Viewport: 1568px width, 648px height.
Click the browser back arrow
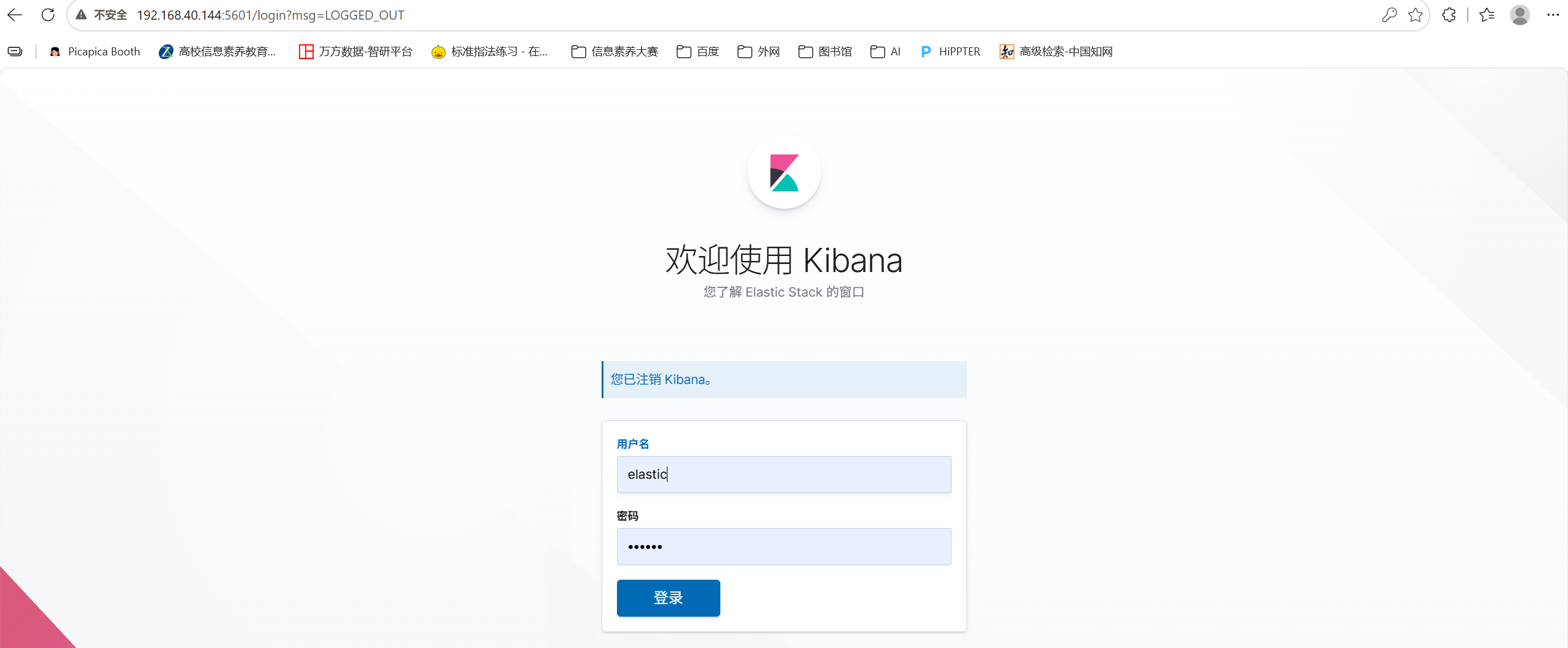(15, 15)
